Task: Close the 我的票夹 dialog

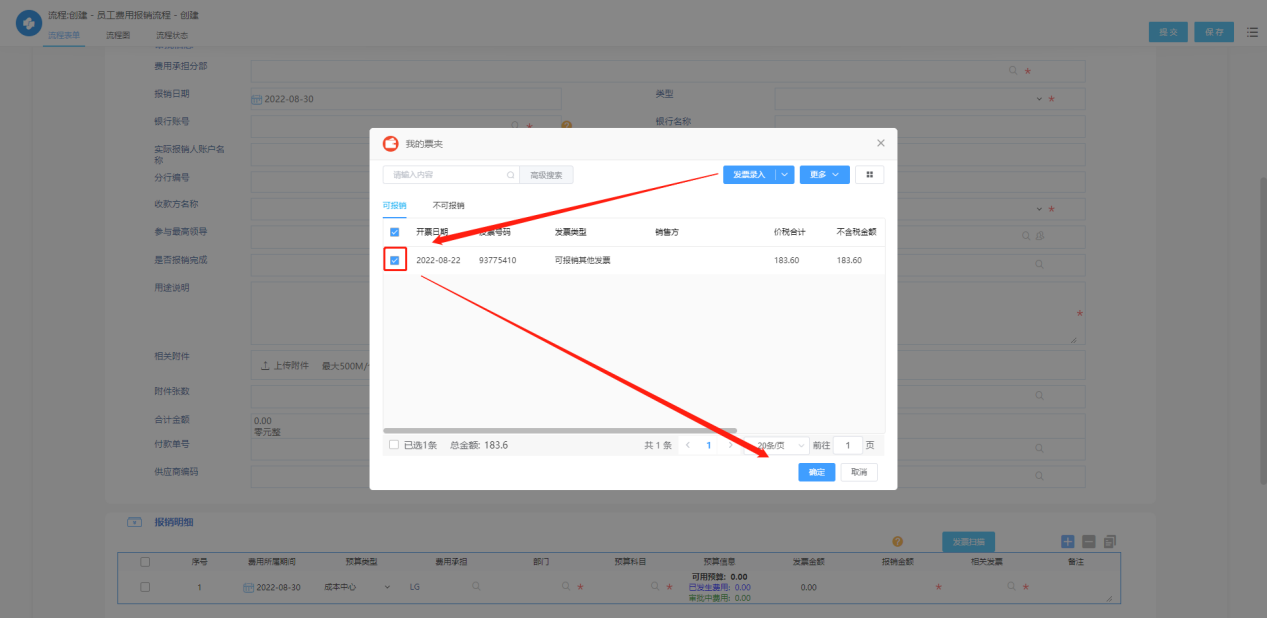Action: pyautogui.click(x=880, y=143)
